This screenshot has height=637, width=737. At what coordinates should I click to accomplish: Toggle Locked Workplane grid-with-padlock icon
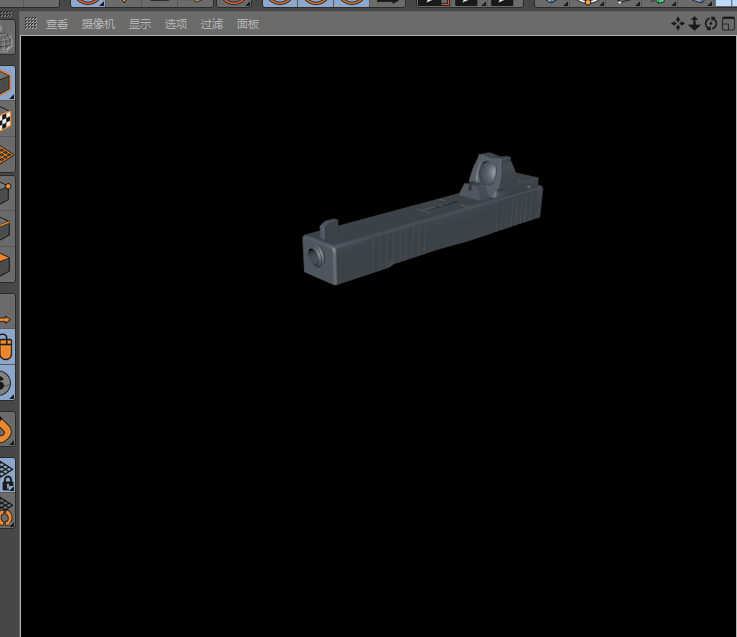point(6,475)
